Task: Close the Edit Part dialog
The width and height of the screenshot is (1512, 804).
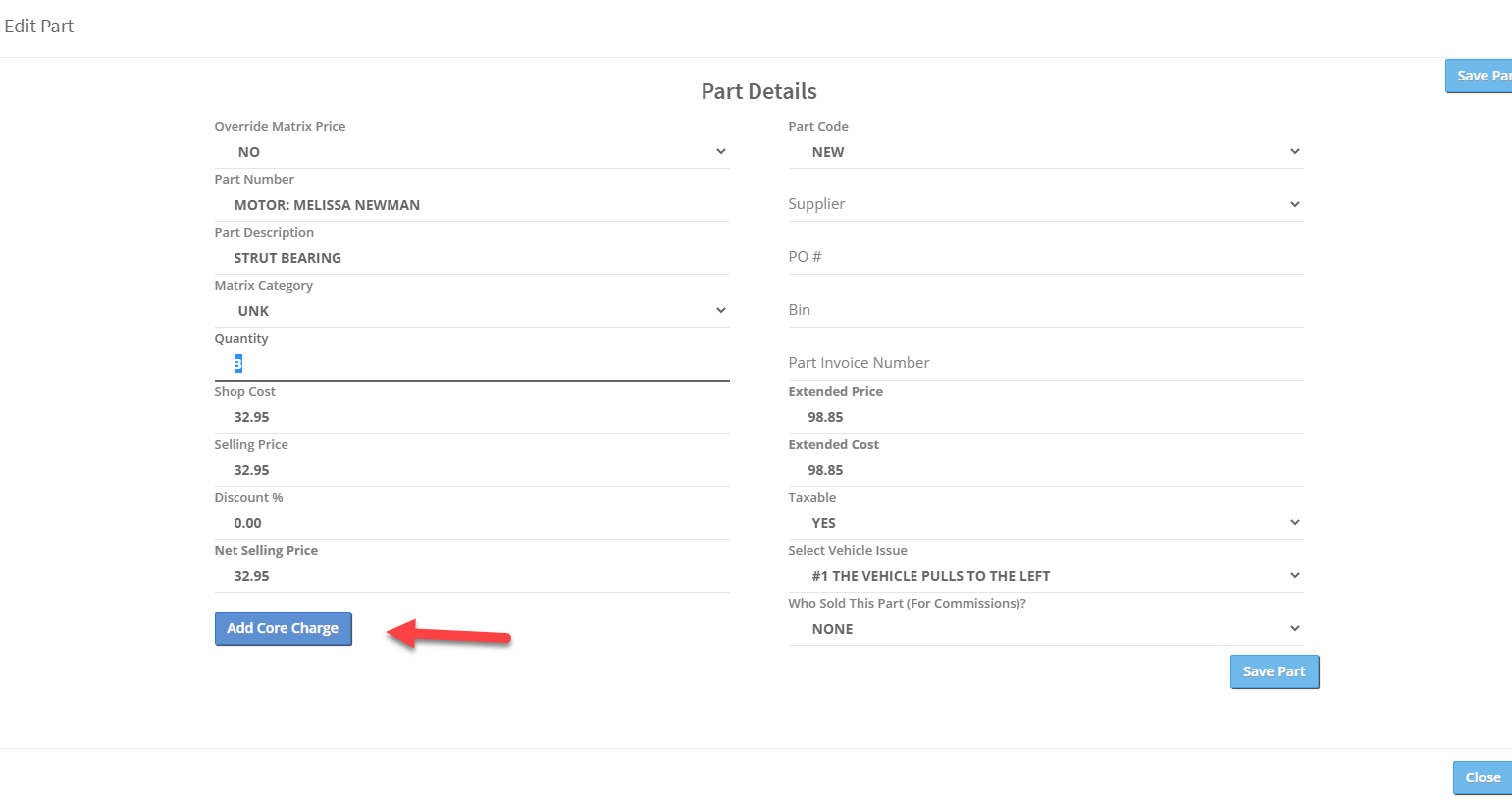Action: pyautogui.click(x=1482, y=777)
